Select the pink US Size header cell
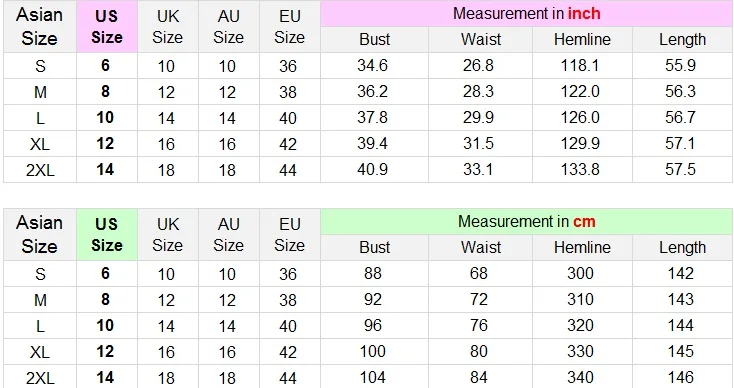Viewport: 734px width, 388px height. tap(107, 26)
